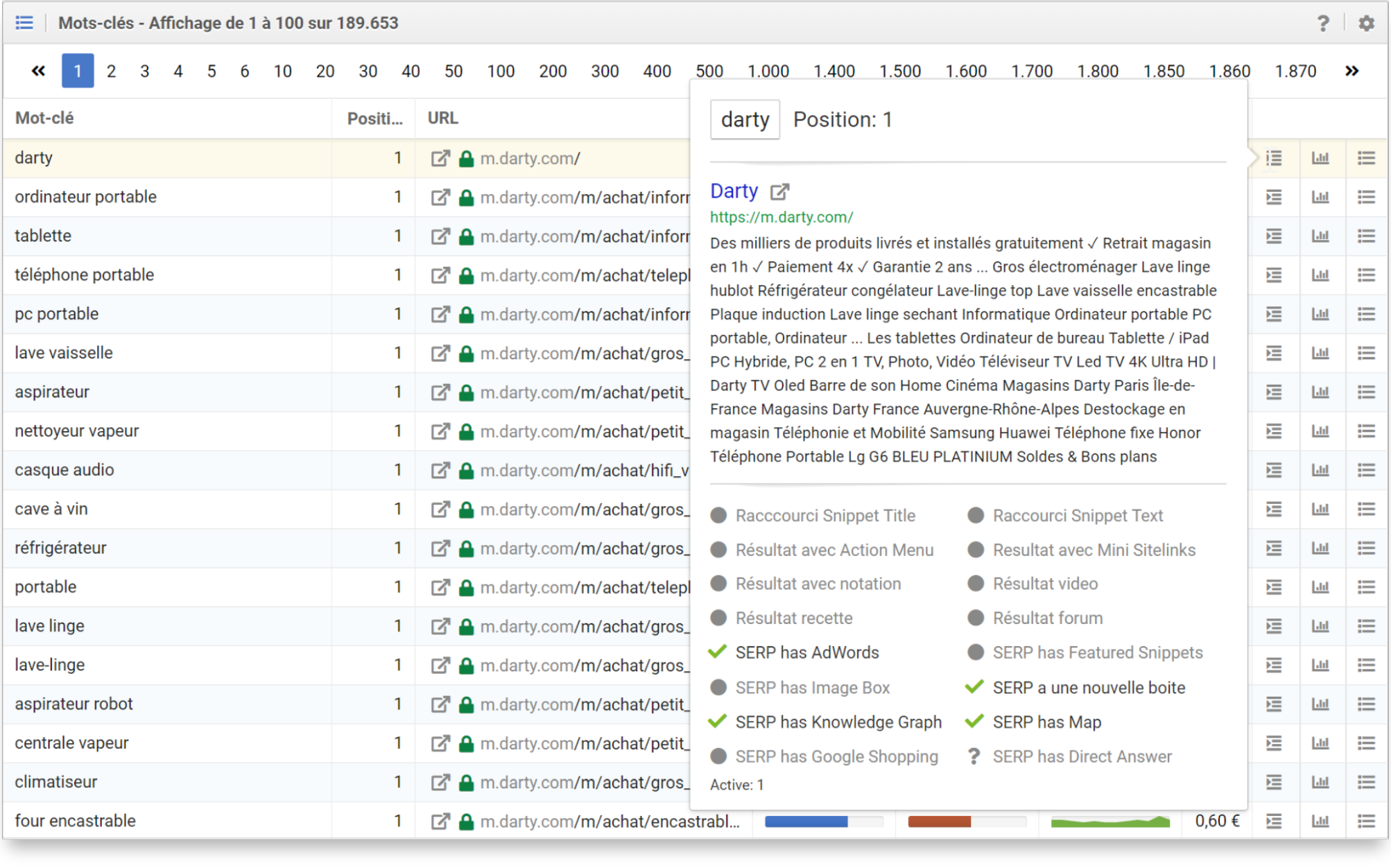Open the Darty snippet title link
The image size is (1391, 868).
pyautogui.click(x=734, y=191)
